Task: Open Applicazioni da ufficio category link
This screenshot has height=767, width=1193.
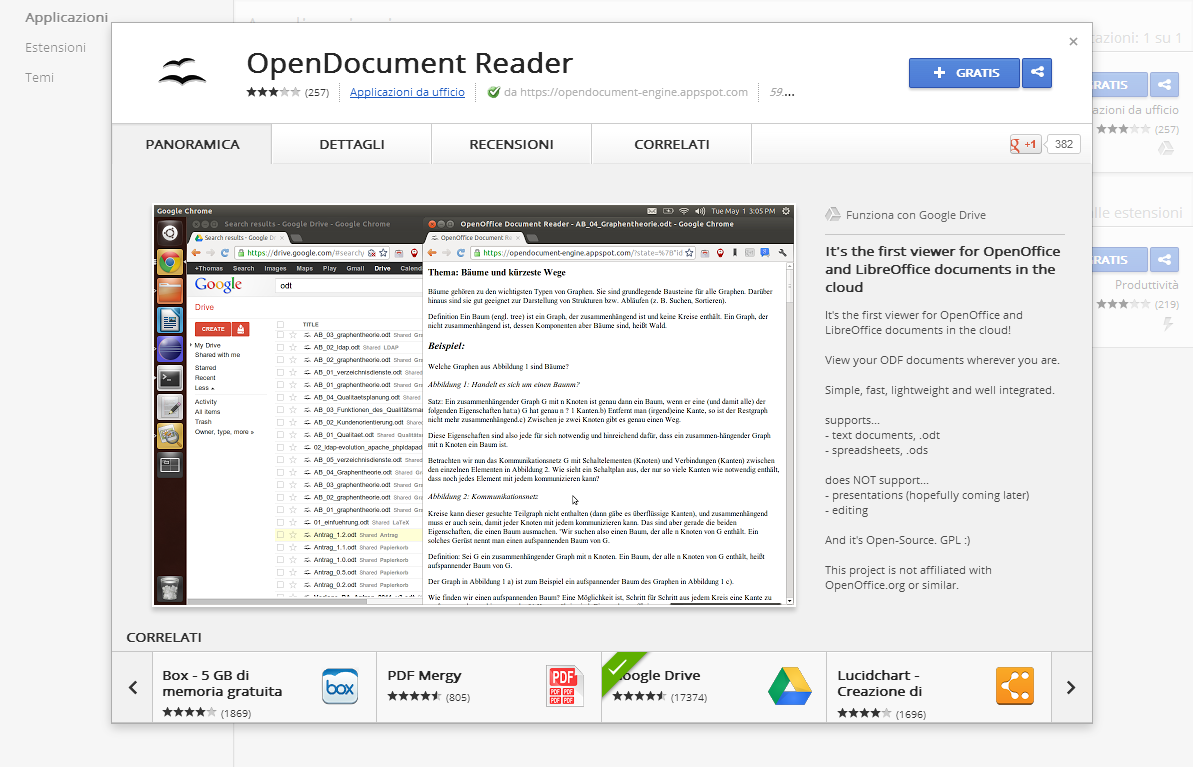Action: (407, 92)
